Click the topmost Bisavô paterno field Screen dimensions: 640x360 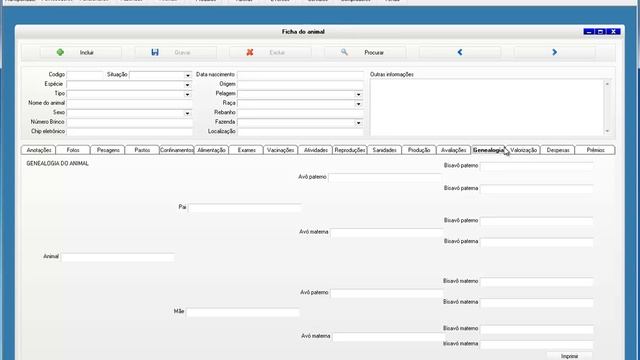click(x=537, y=166)
